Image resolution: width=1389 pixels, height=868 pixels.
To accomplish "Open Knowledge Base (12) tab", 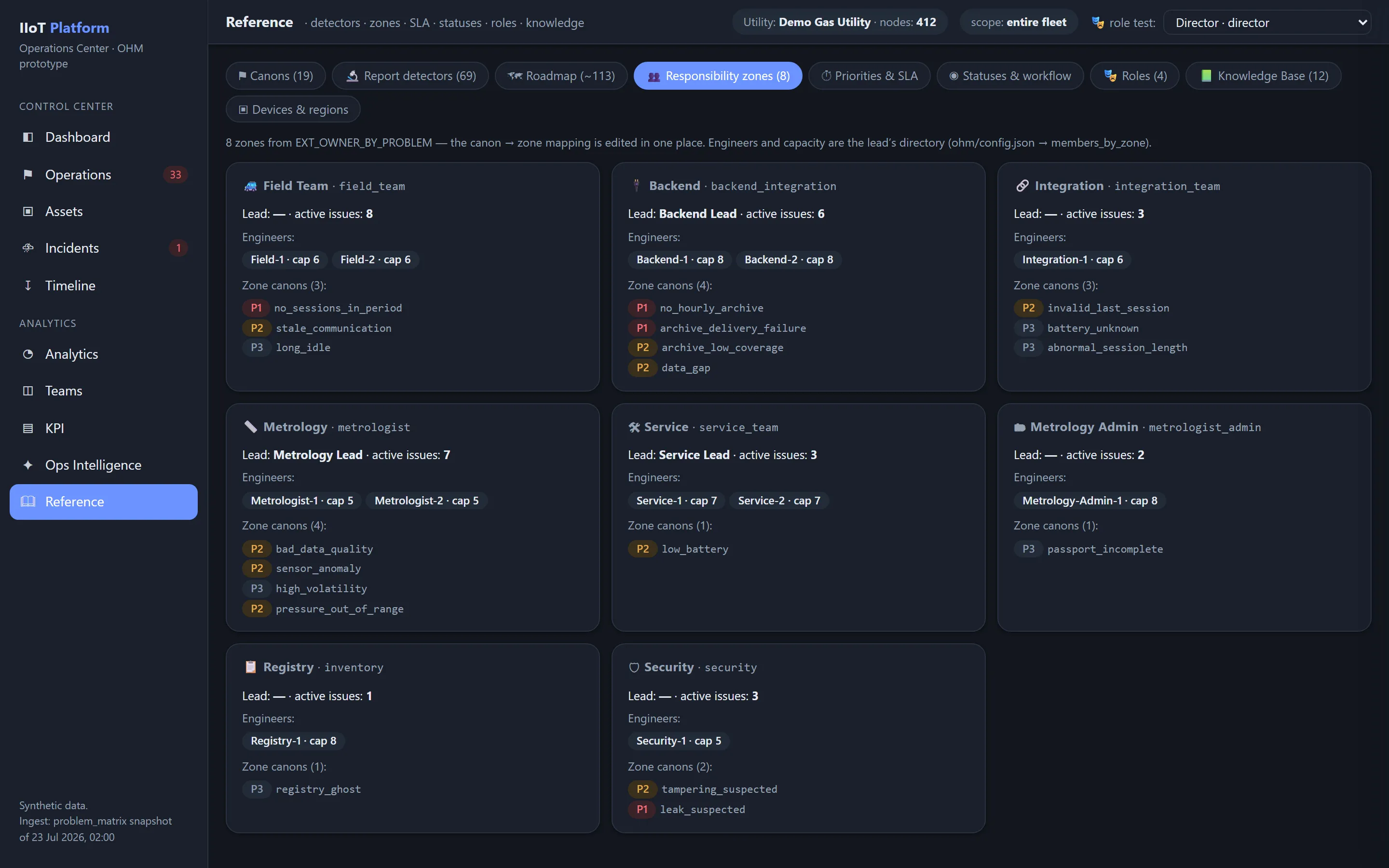I will click(x=1263, y=76).
